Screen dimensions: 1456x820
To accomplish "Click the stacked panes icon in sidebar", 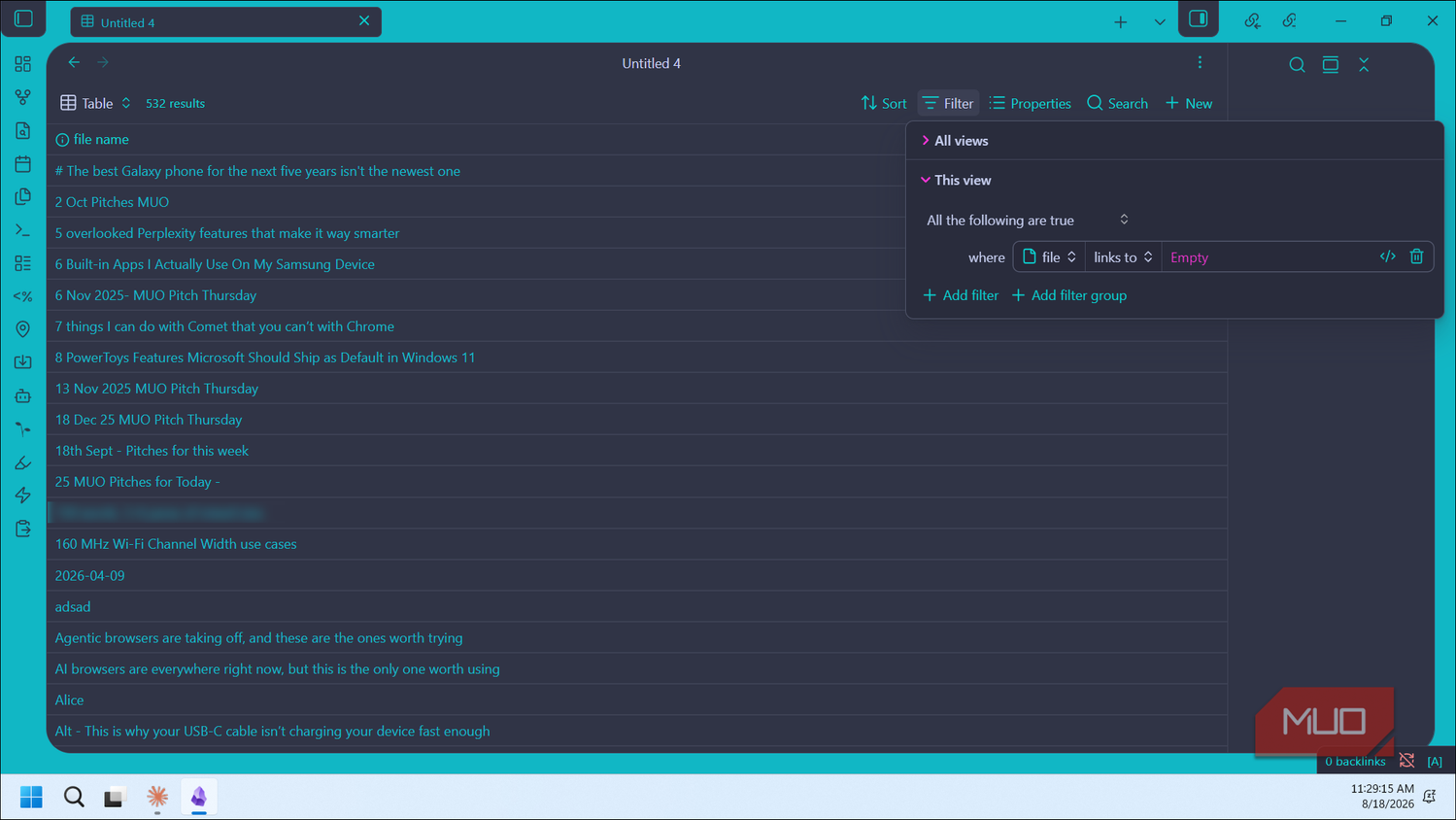I will [1331, 64].
